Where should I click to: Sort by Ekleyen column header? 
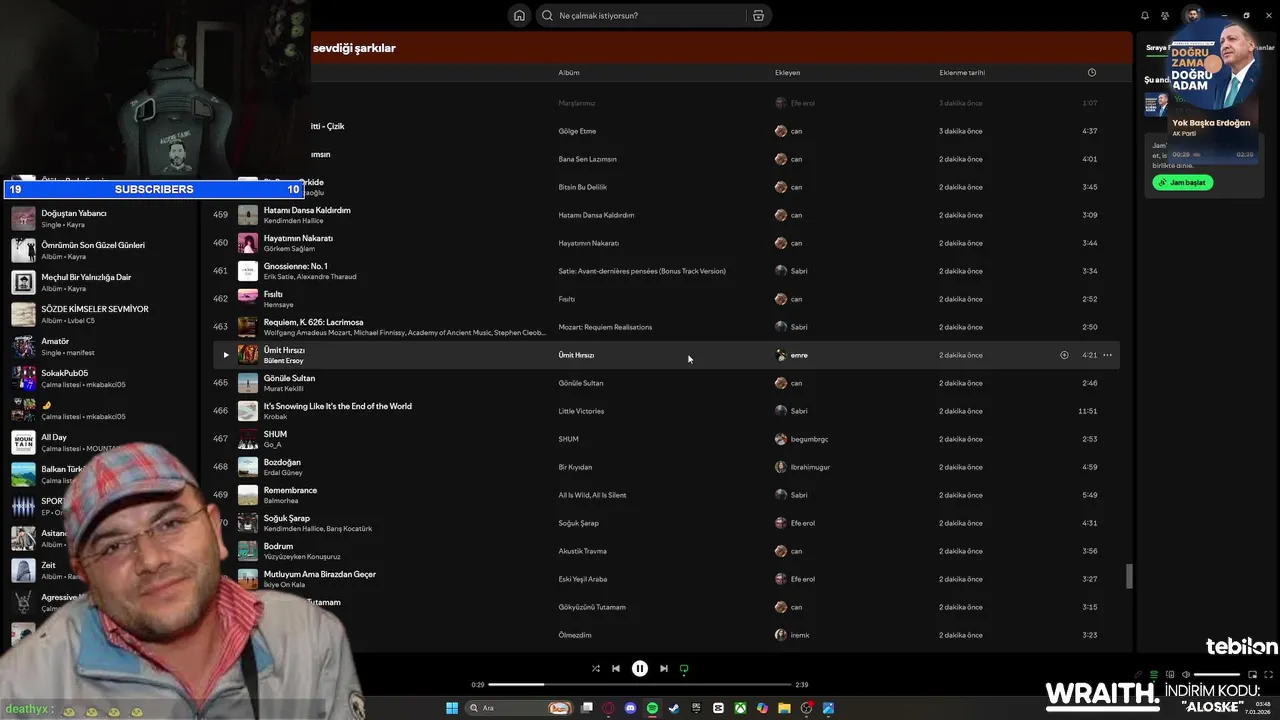click(x=787, y=72)
